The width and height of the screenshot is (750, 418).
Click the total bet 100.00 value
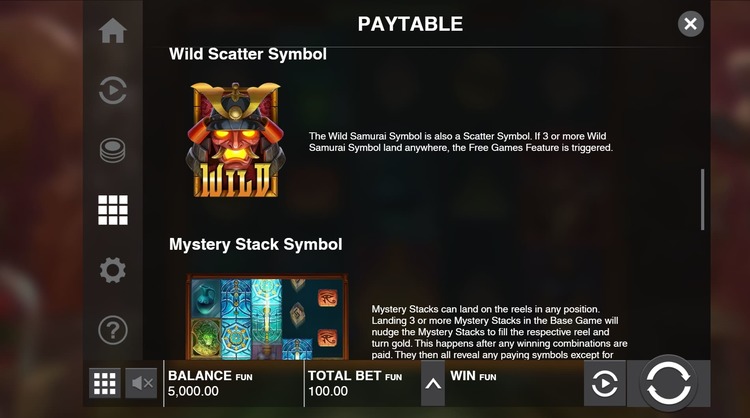tap(328, 391)
